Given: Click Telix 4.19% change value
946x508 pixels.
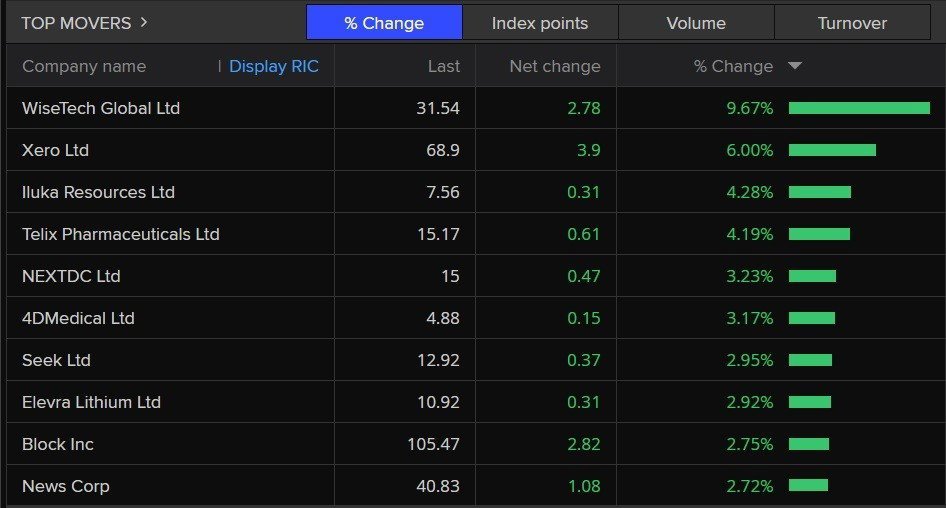Looking at the screenshot, I should [749, 234].
